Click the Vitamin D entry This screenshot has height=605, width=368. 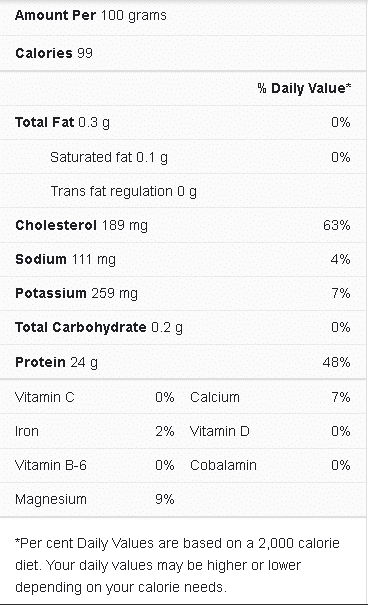(270, 431)
